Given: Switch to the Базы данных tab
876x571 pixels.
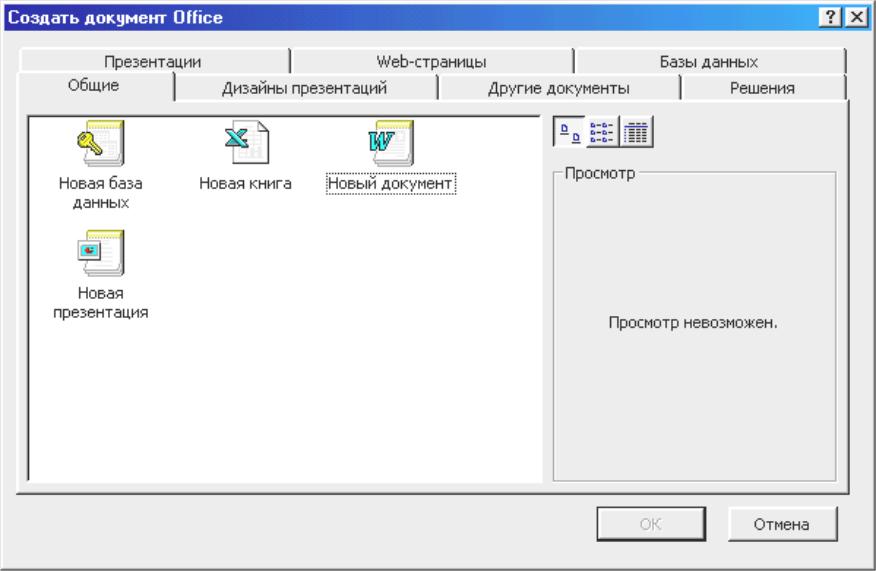Looking at the screenshot, I should [708, 61].
